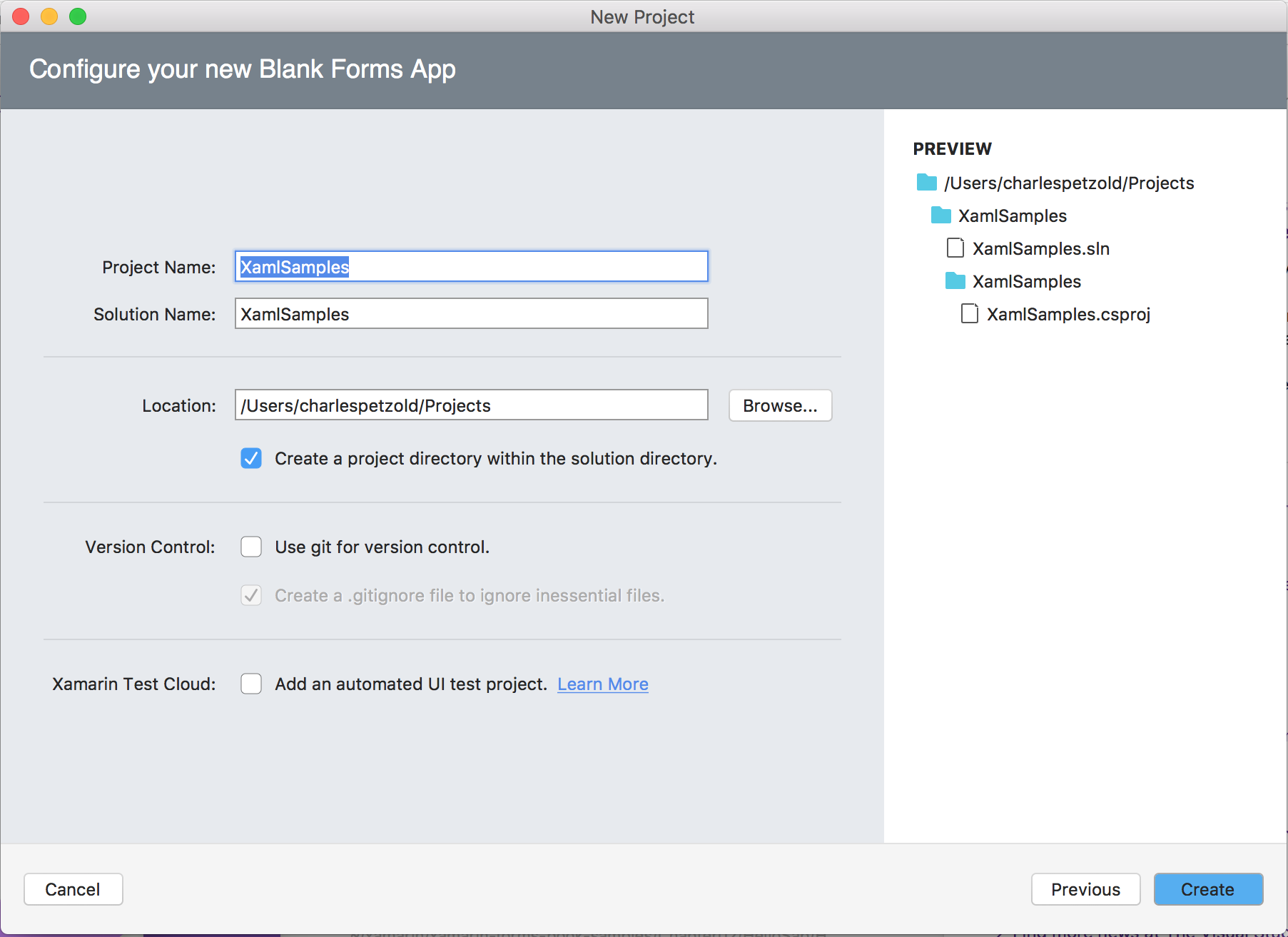Screen dimensions: 1288x937
Task: Cancel the new project dialog
Action: (x=73, y=889)
